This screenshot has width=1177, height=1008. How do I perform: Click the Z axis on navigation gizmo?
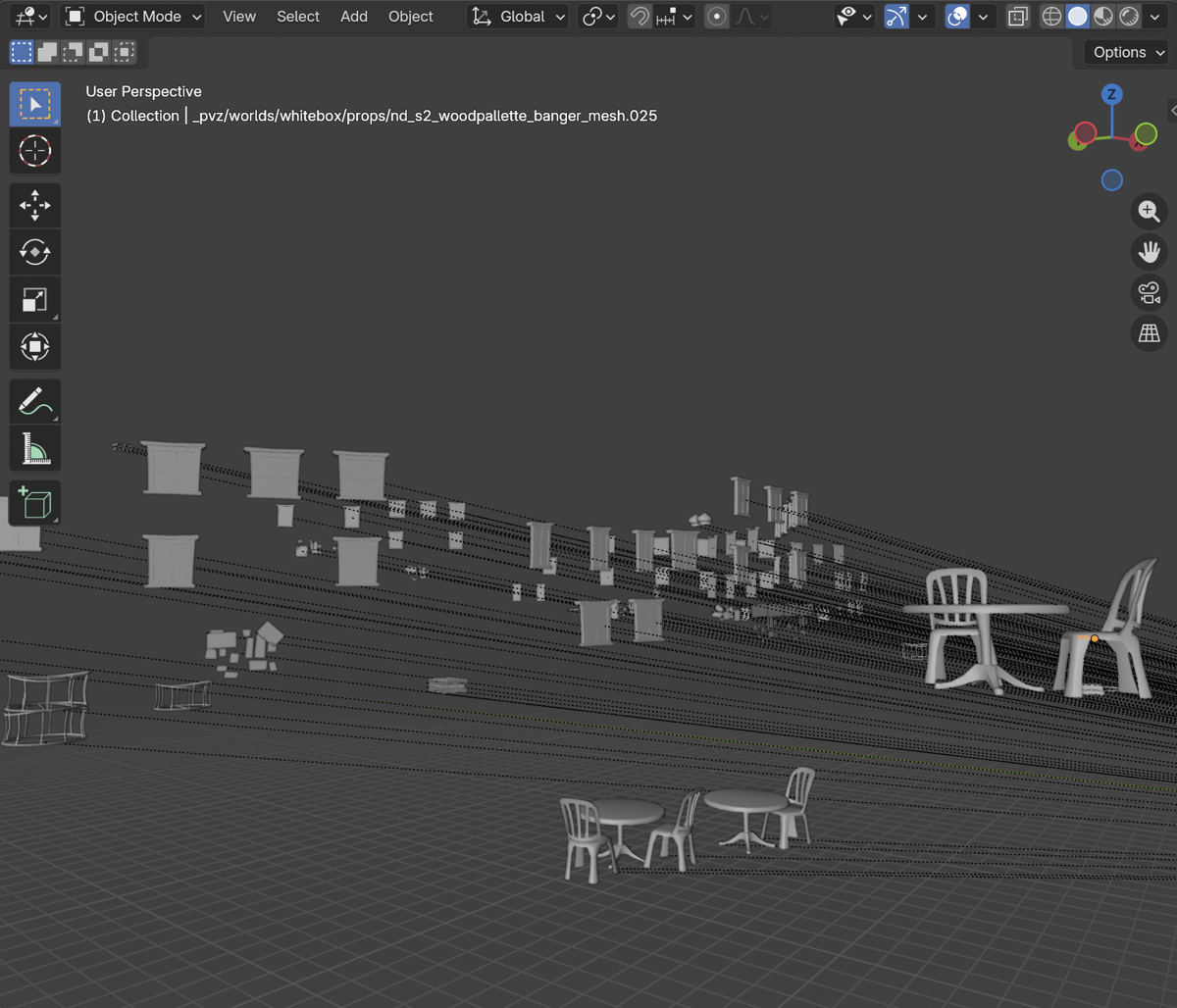(x=1111, y=94)
